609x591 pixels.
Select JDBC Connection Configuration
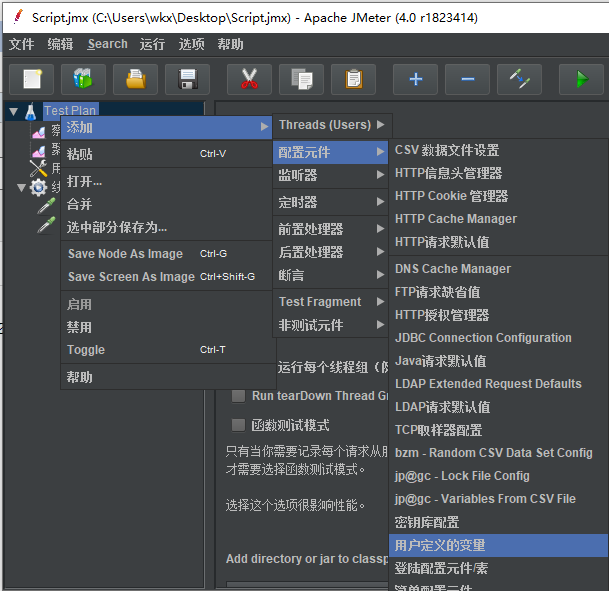point(498,338)
